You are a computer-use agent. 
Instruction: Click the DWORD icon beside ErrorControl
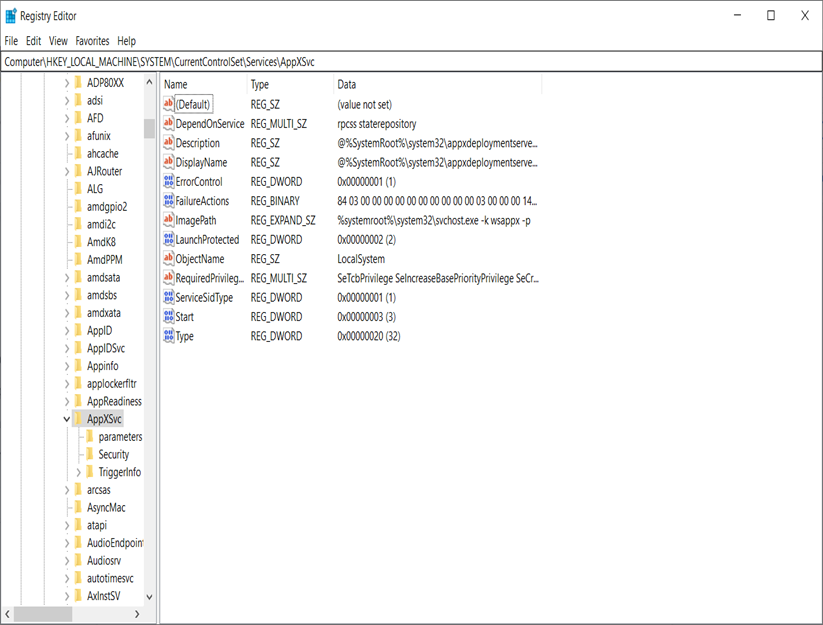click(168, 182)
